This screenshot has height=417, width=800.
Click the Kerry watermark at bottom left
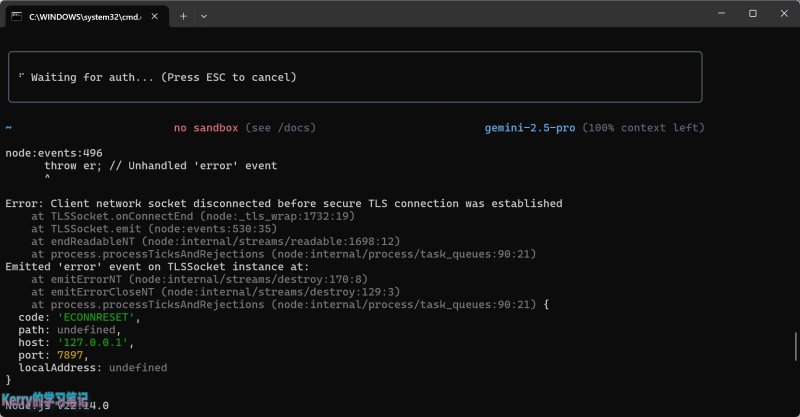[45, 398]
